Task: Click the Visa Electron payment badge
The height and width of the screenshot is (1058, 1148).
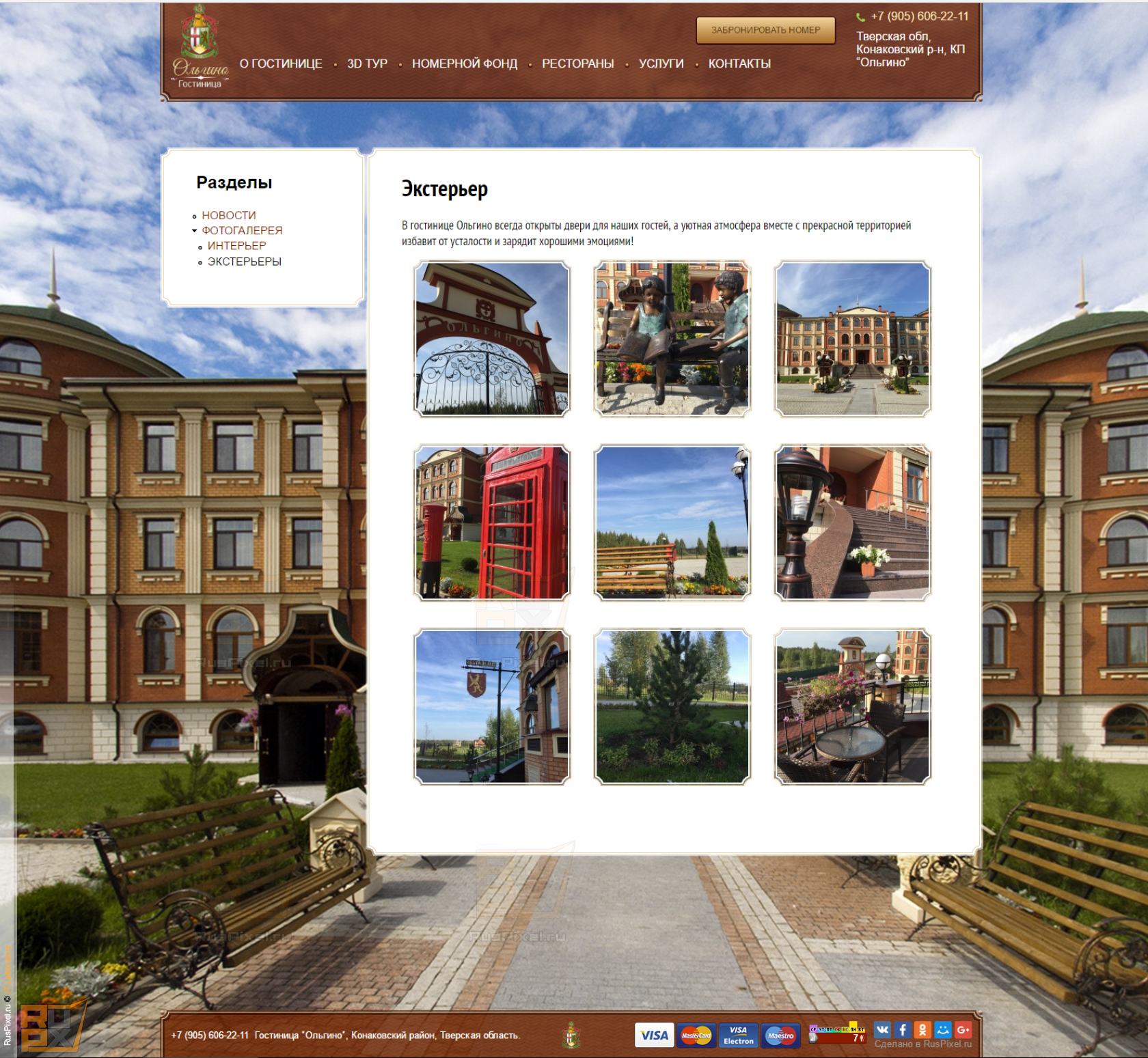Action: coord(739,1035)
